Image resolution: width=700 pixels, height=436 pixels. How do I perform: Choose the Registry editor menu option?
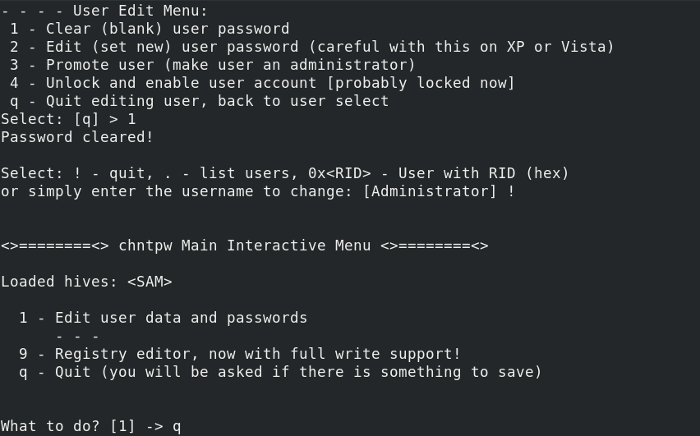point(240,354)
